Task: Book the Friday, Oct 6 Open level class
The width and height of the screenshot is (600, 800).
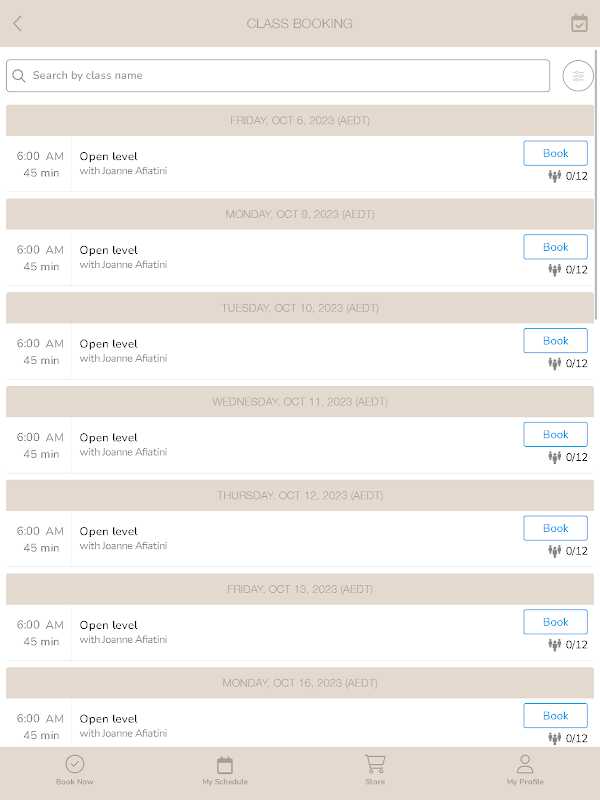Action: point(555,153)
